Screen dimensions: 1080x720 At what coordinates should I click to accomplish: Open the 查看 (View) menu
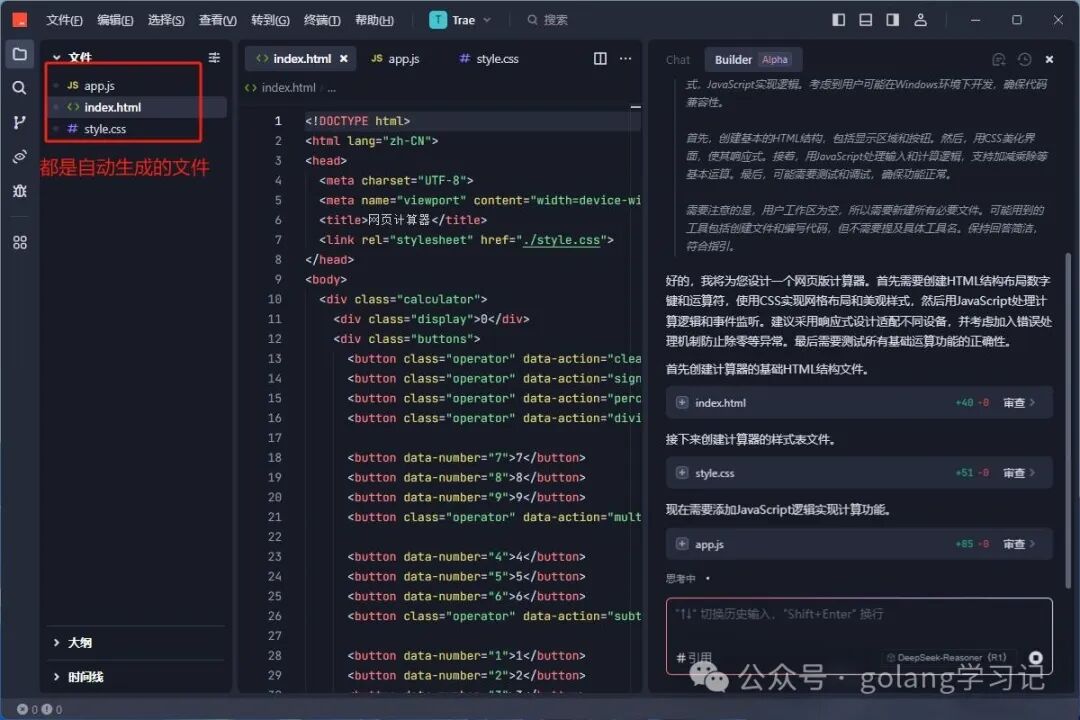[x=218, y=20]
